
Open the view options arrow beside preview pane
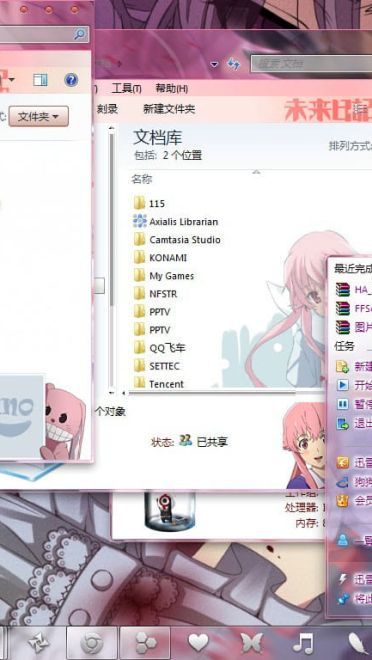pyautogui.click(x=12, y=80)
